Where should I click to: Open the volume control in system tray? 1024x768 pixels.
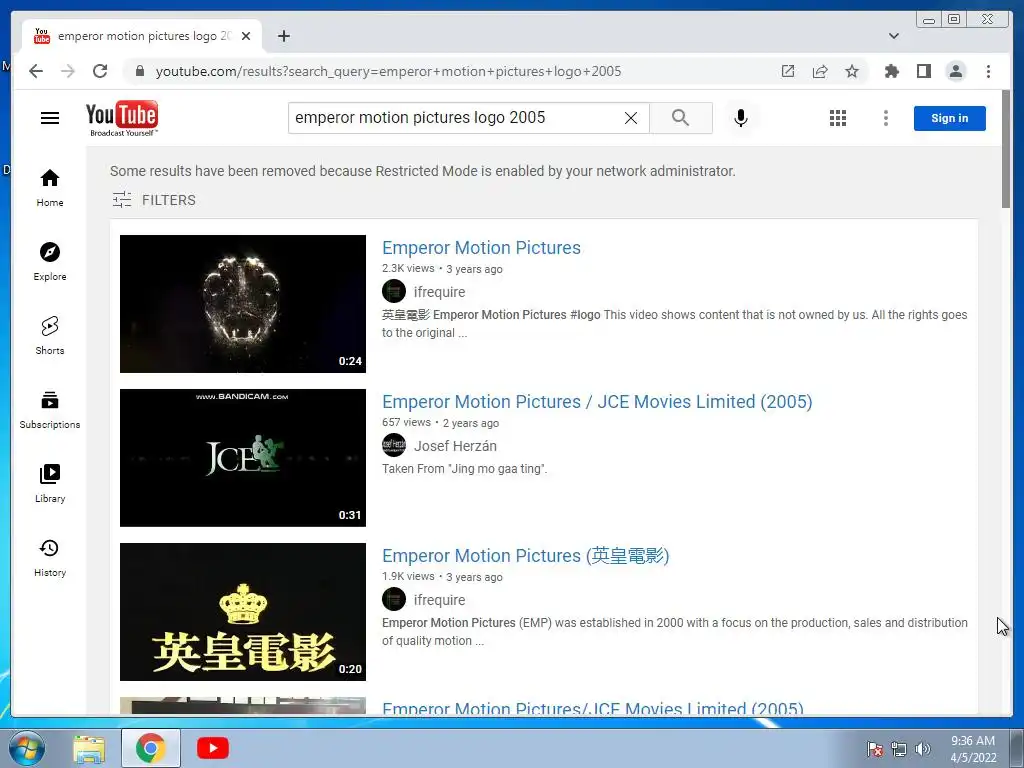923,749
